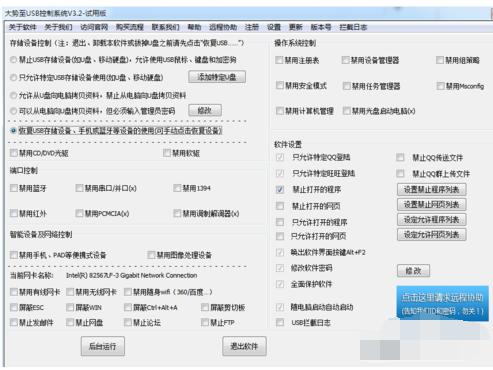493x370 pixels.
Task: Select 只允许特定USB存储设备使用 radio option
Action: coord(13,78)
